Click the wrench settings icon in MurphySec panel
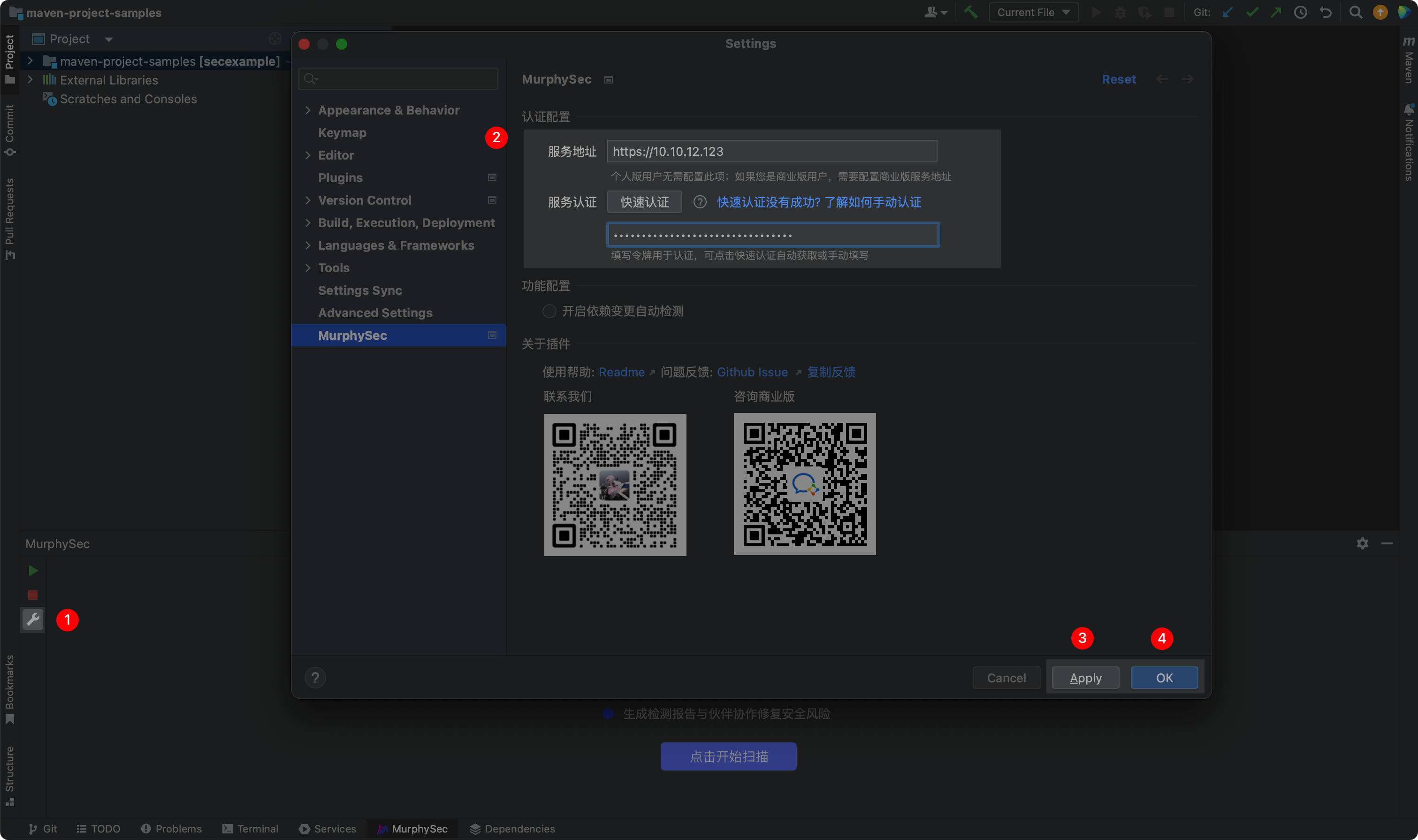This screenshot has height=840, width=1418. click(33, 619)
